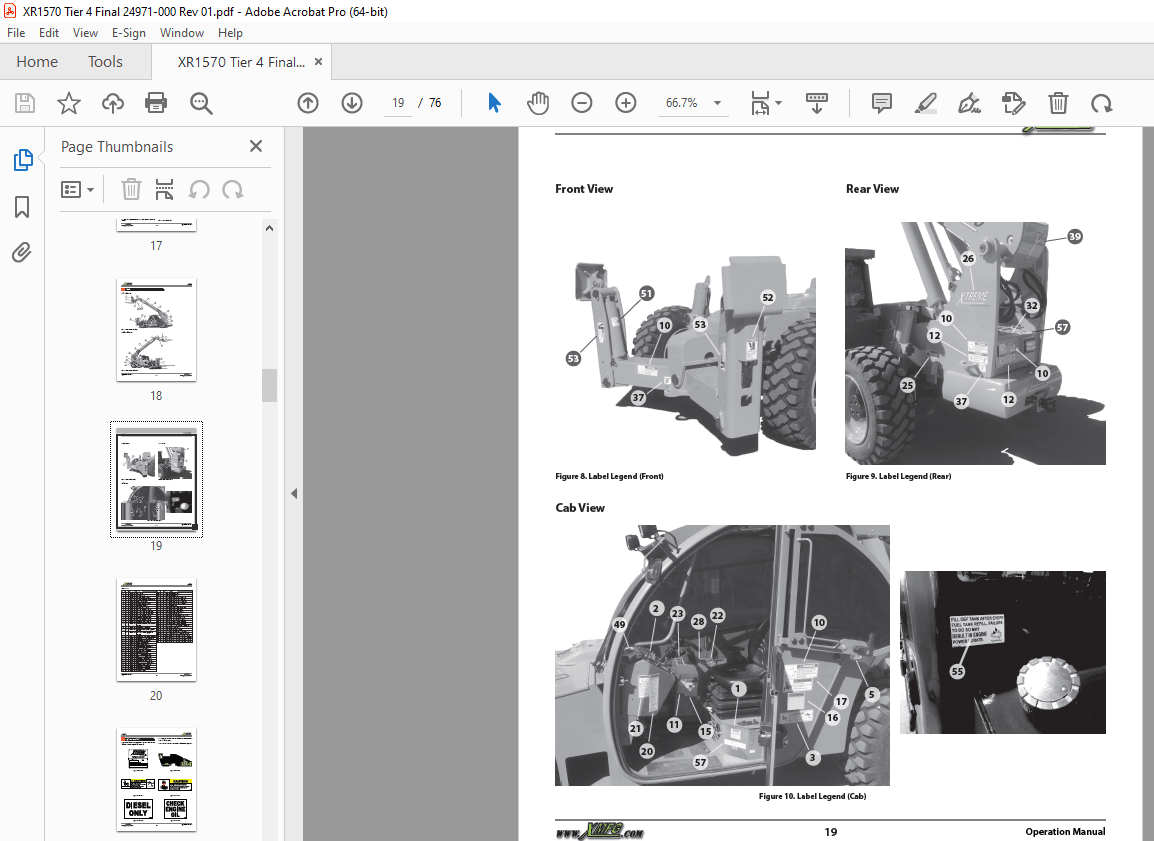This screenshot has width=1154, height=841.
Task: Open the Bookmarks panel icon
Action: point(22,206)
